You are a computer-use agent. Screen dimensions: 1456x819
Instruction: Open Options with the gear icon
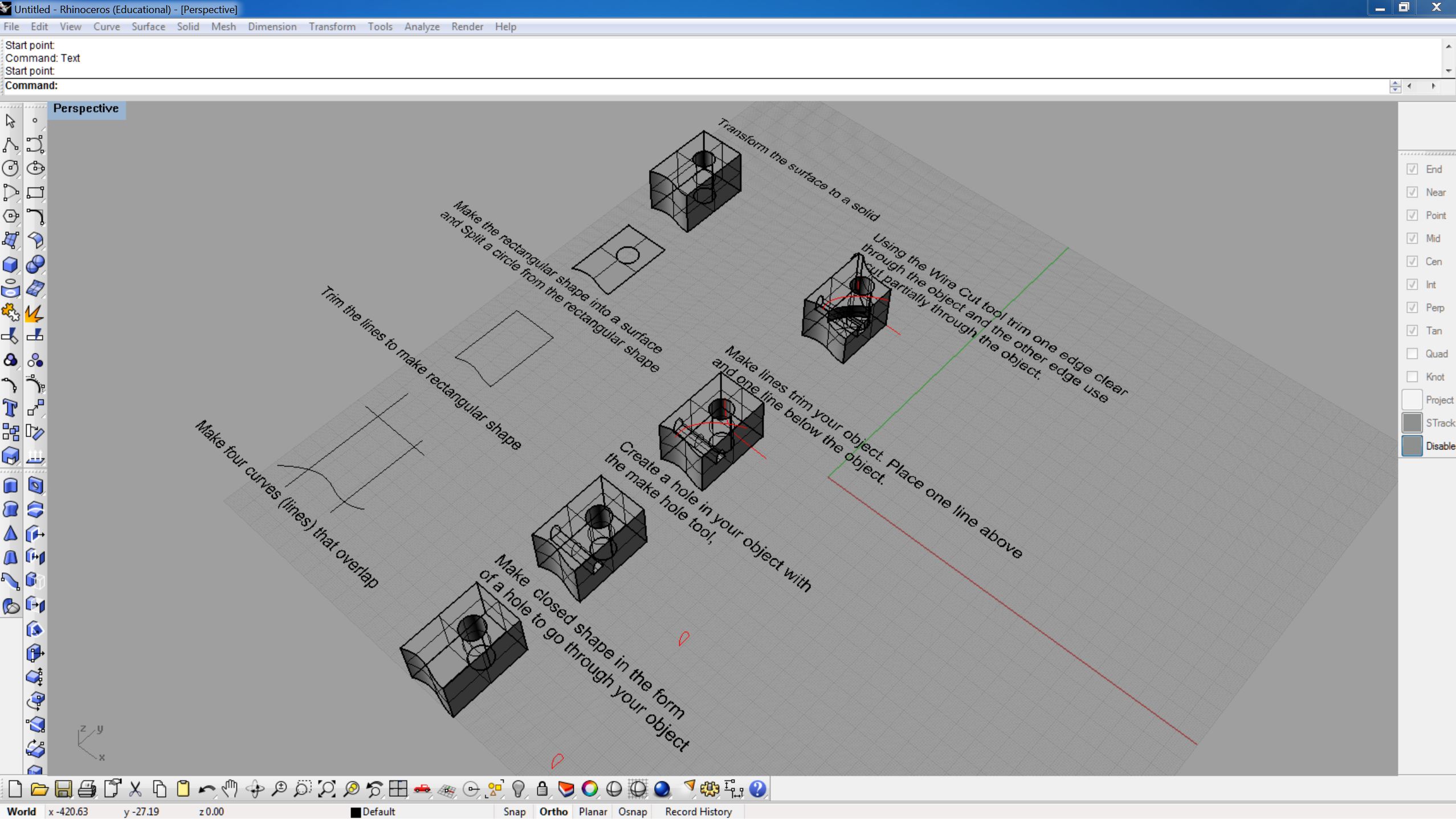[x=709, y=789]
